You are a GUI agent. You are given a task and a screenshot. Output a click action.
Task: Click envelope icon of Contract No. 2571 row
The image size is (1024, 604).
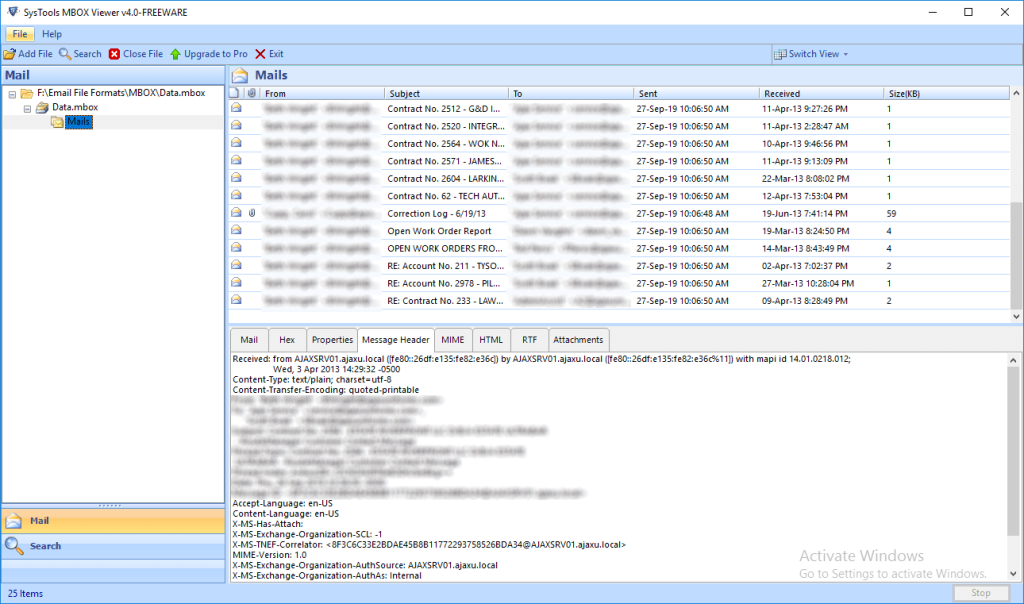tap(236, 161)
